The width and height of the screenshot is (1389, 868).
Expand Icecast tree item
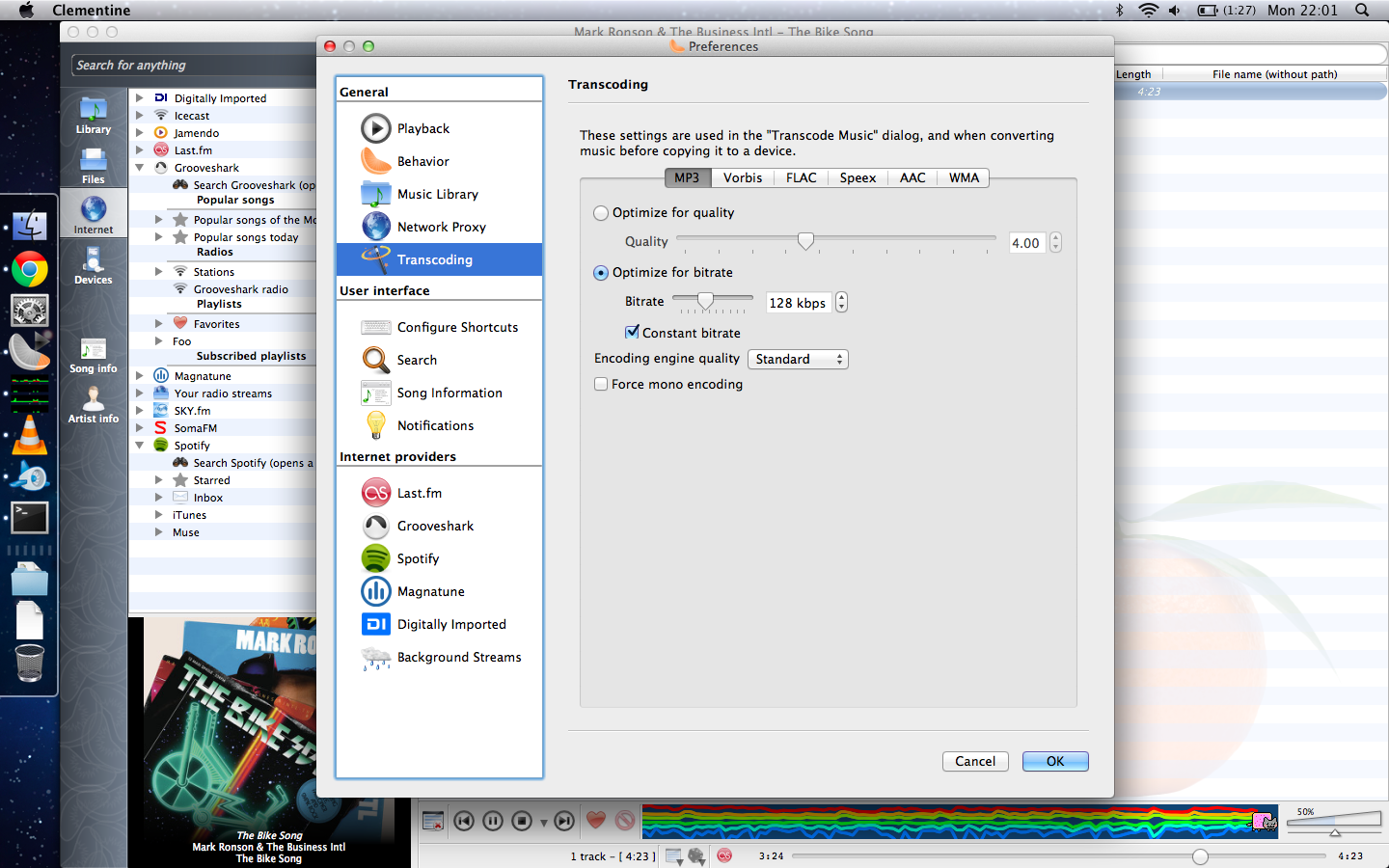pyautogui.click(x=140, y=115)
